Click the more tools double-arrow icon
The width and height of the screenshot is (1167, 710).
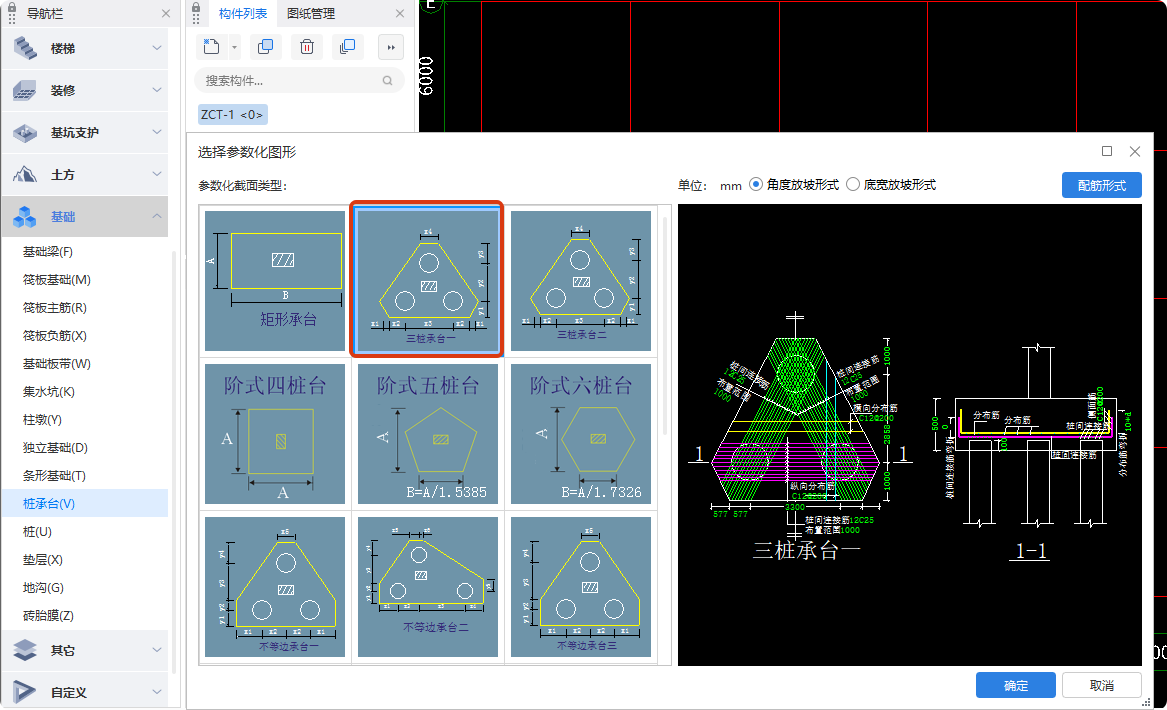pyautogui.click(x=391, y=48)
